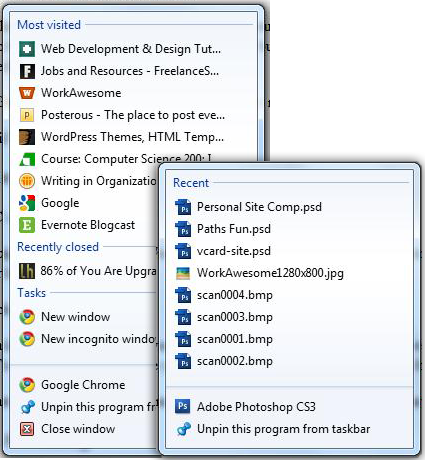Click the pushpin icon in Photoshop list
This screenshot has width=425, height=460.
click(x=183, y=429)
